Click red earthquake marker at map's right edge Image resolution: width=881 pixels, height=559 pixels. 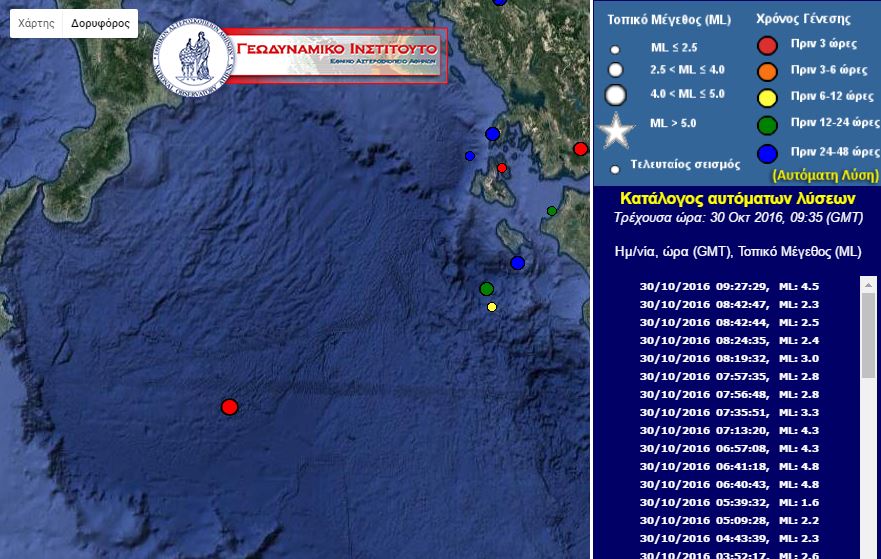click(580, 149)
